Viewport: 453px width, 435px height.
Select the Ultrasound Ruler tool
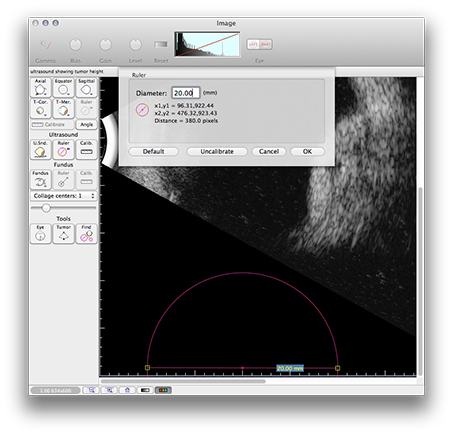[x=63, y=150]
